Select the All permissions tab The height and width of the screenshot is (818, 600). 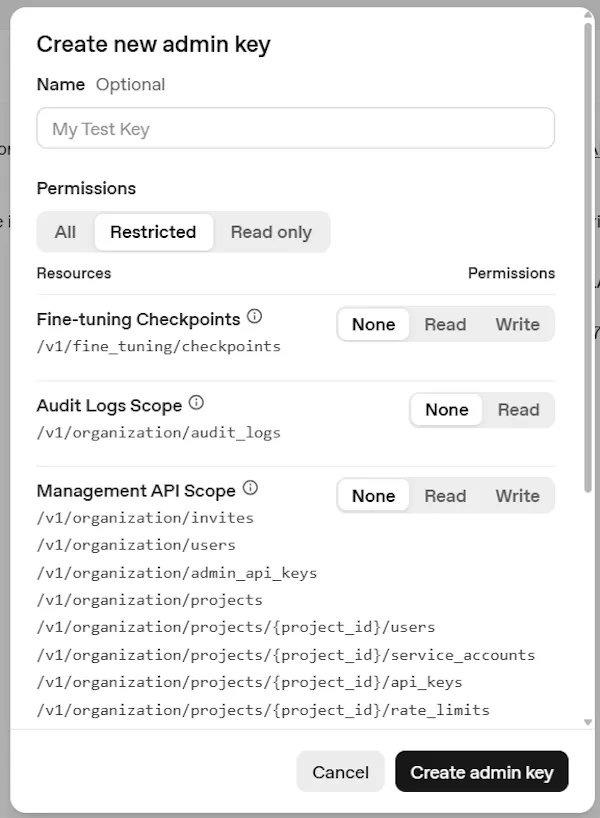[65, 232]
